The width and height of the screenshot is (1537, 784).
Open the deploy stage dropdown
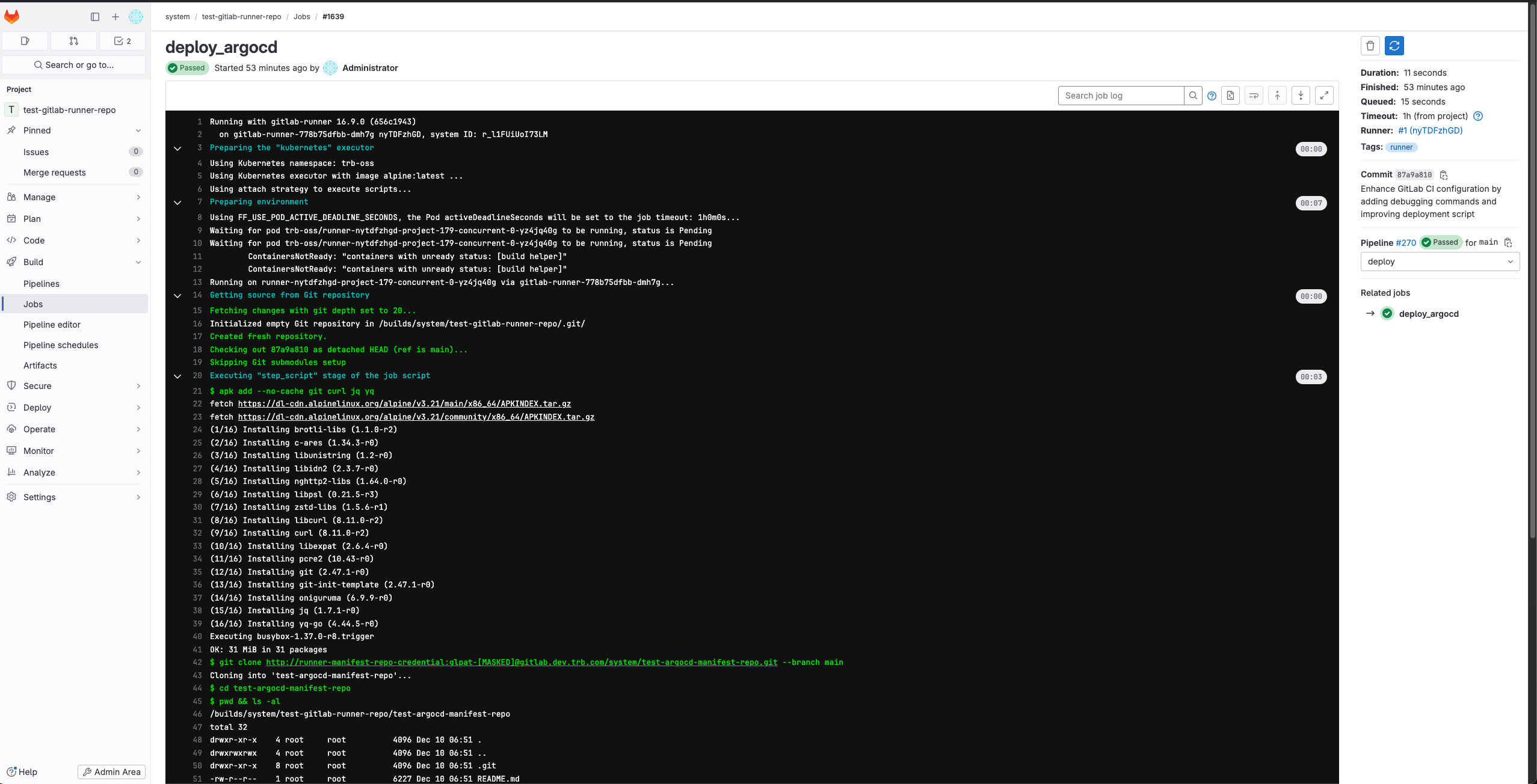1440,262
